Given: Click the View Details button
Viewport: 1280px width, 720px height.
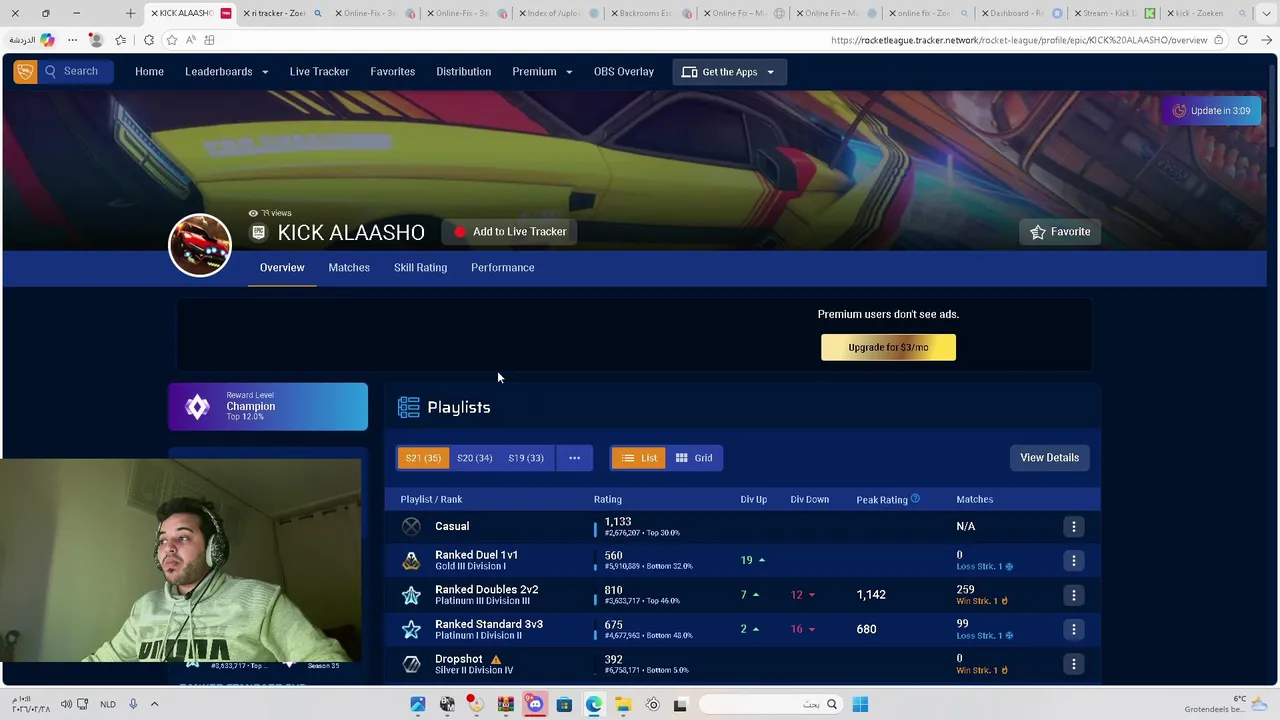Looking at the screenshot, I should pyautogui.click(x=1049, y=458).
